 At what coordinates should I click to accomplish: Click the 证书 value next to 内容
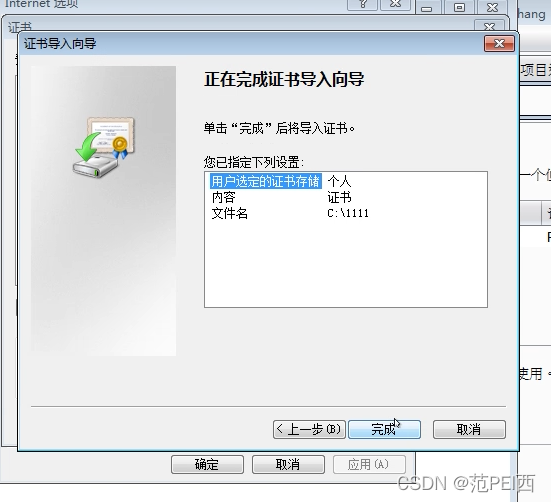[339, 197]
